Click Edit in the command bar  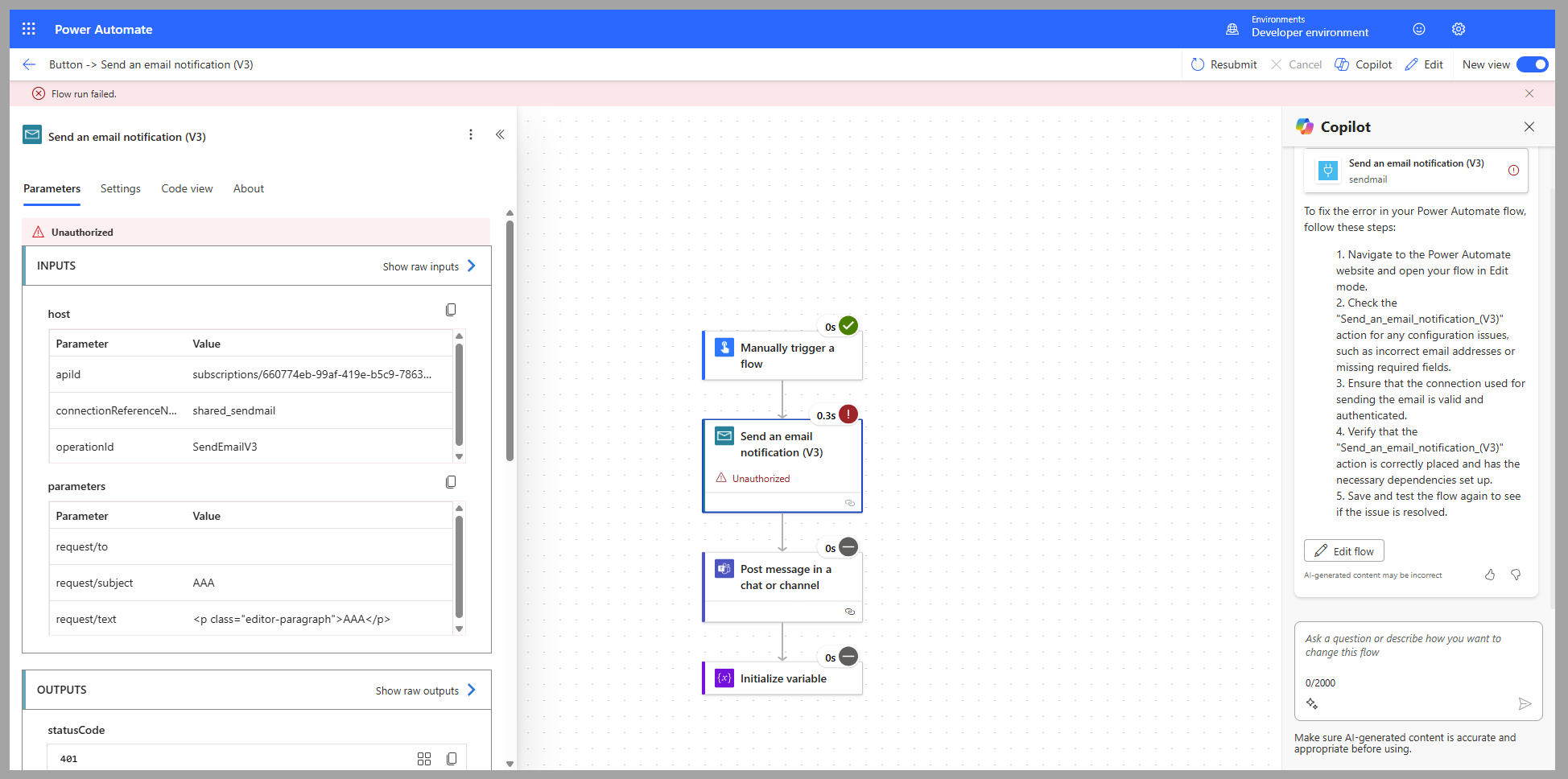1424,64
